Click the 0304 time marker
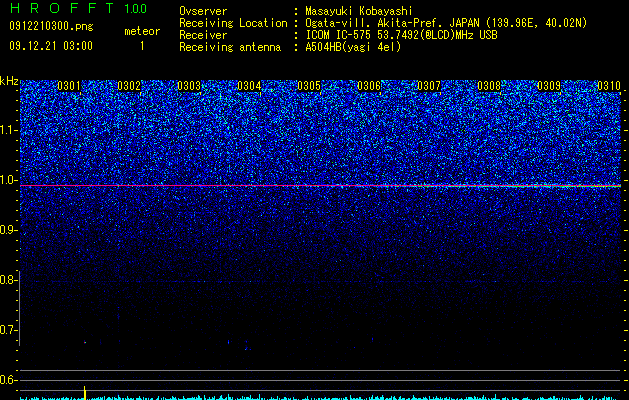 coord(249,86)
